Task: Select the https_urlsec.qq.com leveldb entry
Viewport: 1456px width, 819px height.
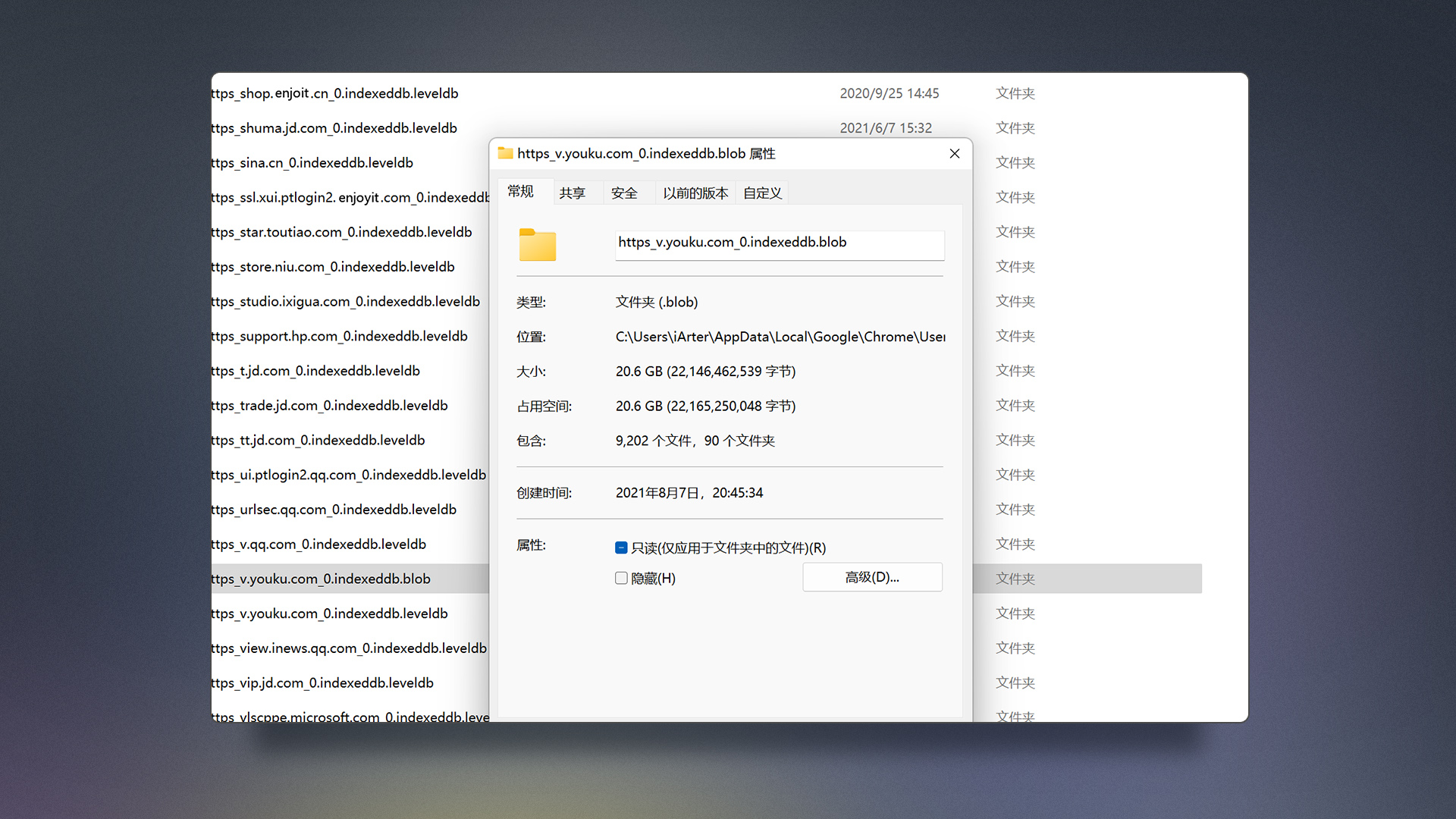Action: tap(334, 509)
